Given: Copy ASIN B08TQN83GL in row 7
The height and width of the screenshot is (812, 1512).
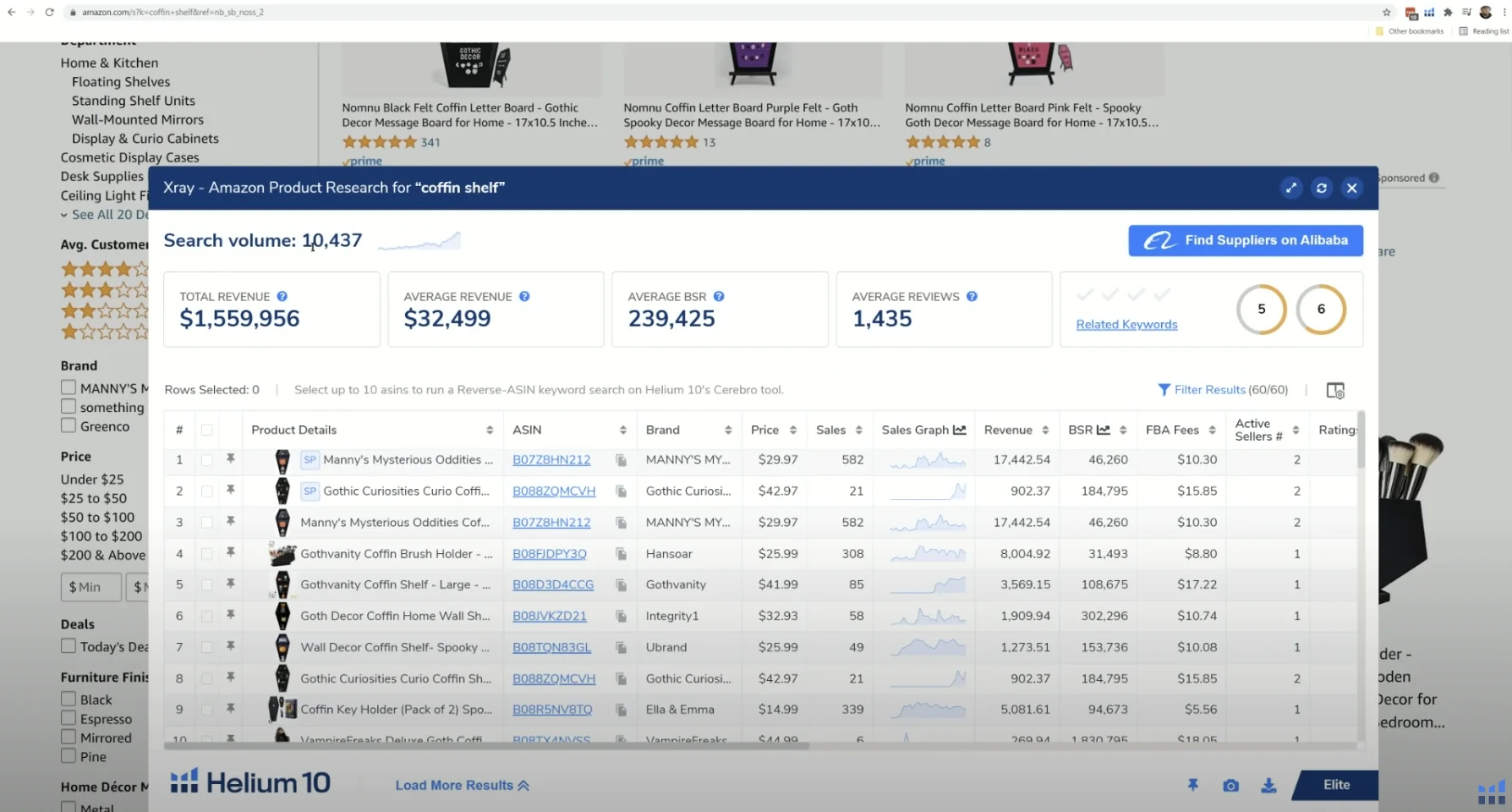Looking at the screenshot, I should click(621, 648).
